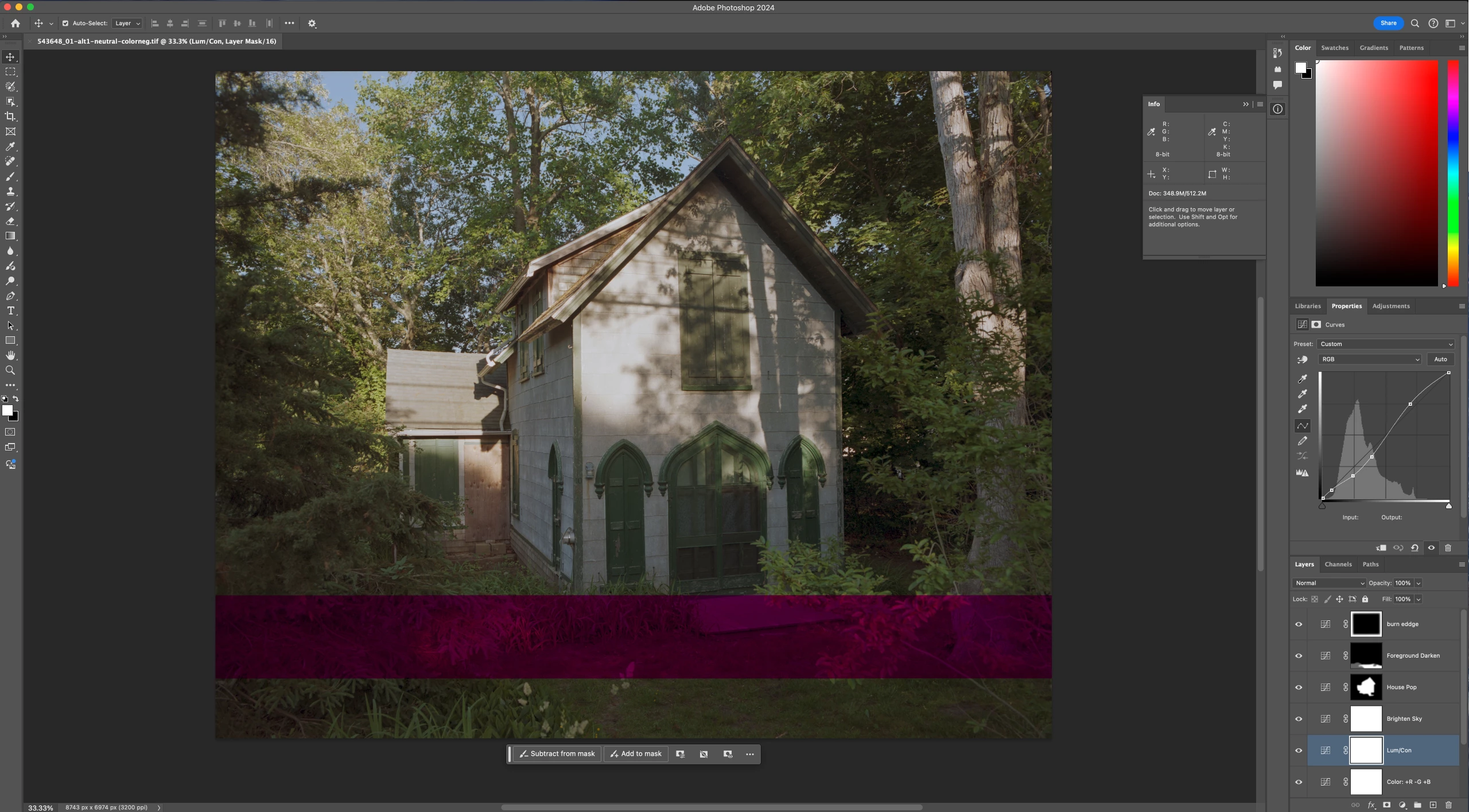Select the Hand tool

point(10,355)
